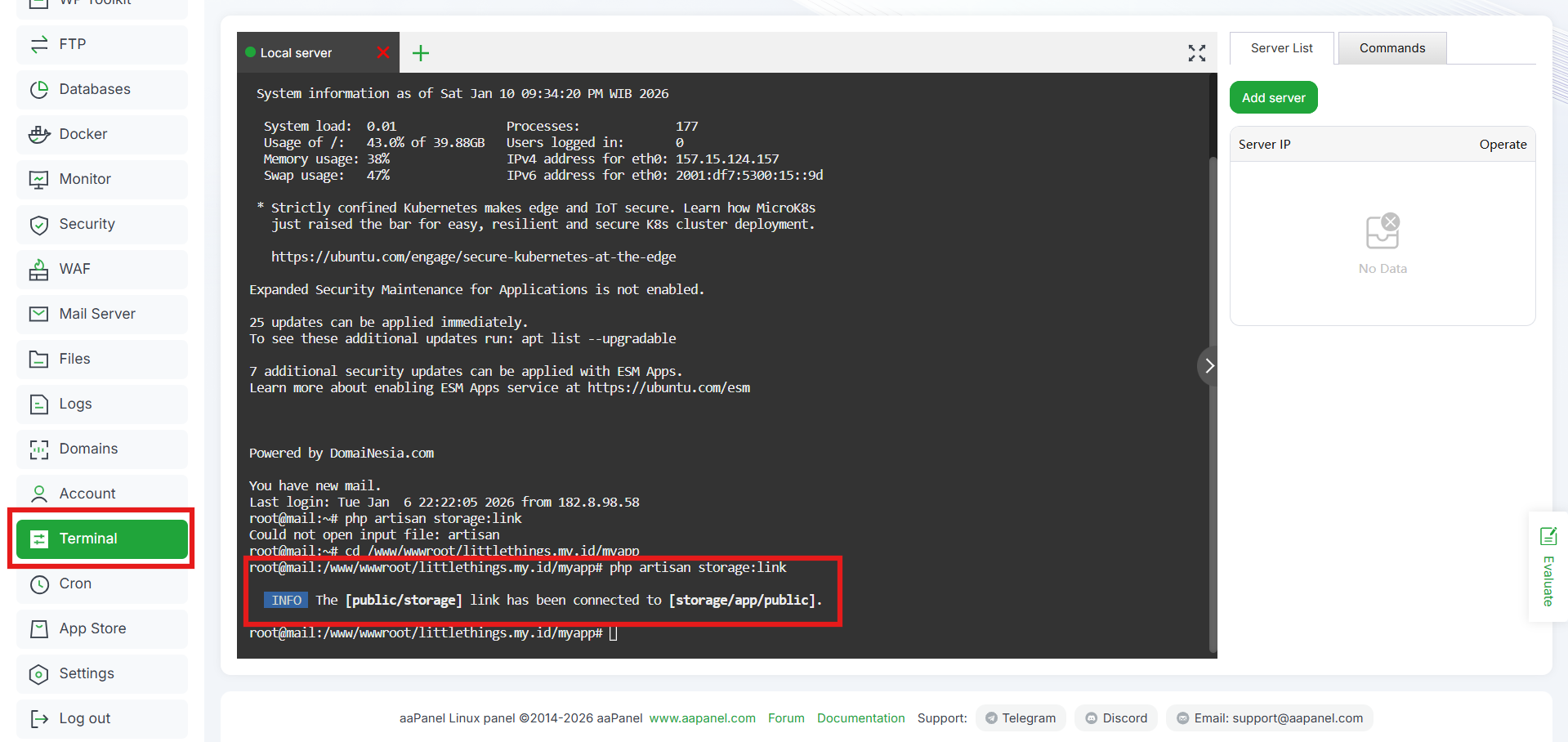Click the 'Powered by DomaiNesia.com' line
The width and height of the screenshot is (1568, 742).
coord(342,453)
